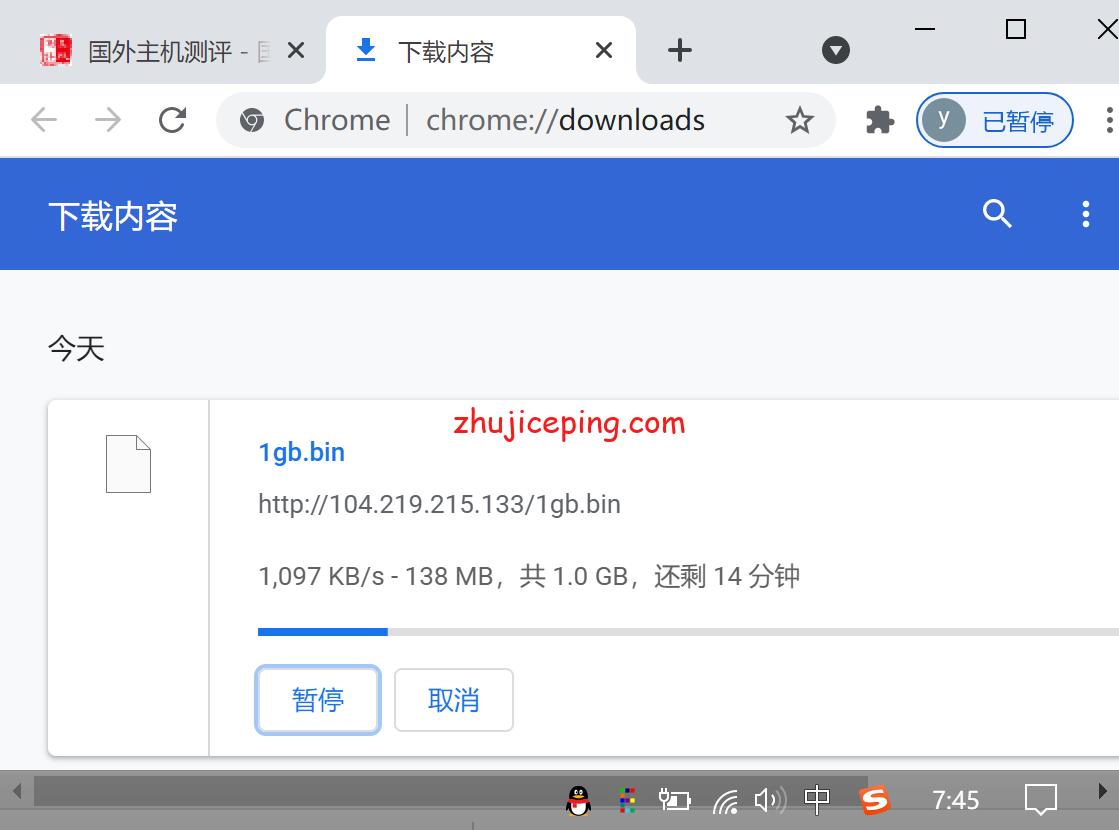
Task: Go back to previous page
Action: click(44, 120)
